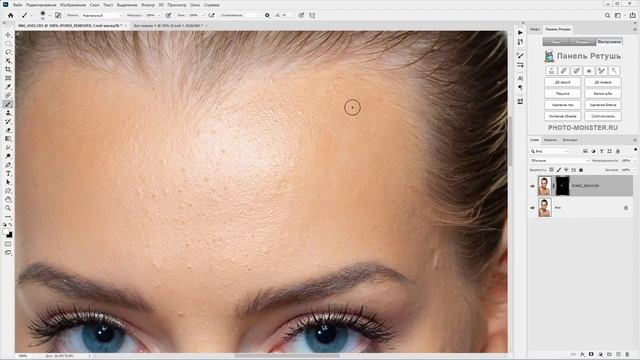Open the brush opacity slider arrow
Viewport: 640px width, 360px height.
159,15
